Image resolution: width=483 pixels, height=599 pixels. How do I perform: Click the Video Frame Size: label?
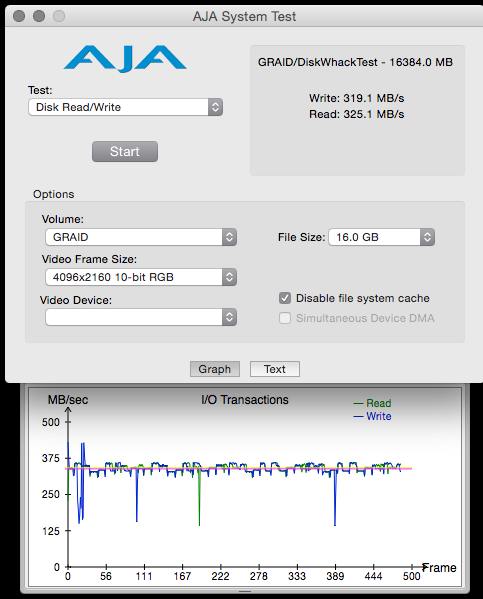coord(89,259)
